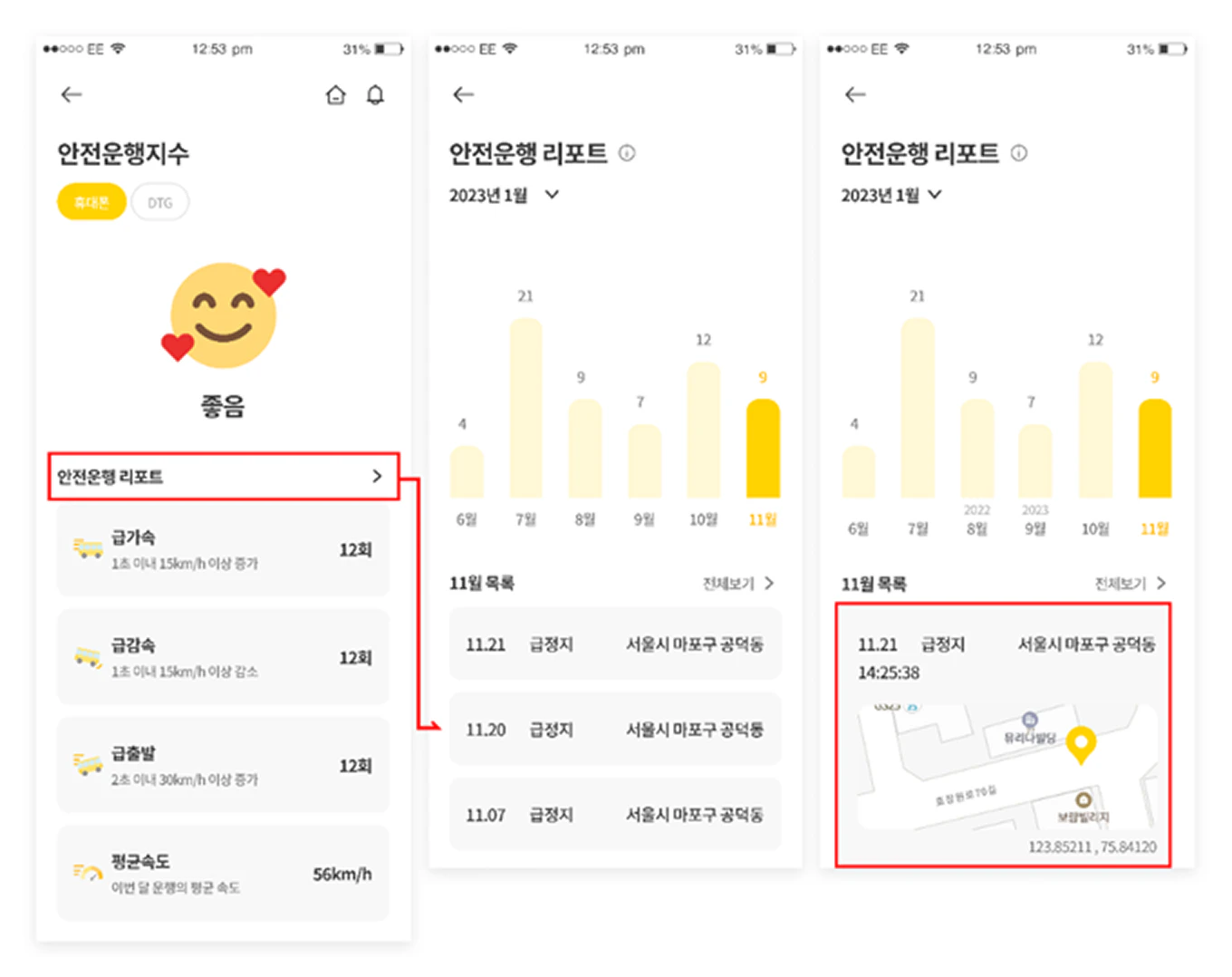Select the 7월 bar with value 21 in middle chart

525,408
